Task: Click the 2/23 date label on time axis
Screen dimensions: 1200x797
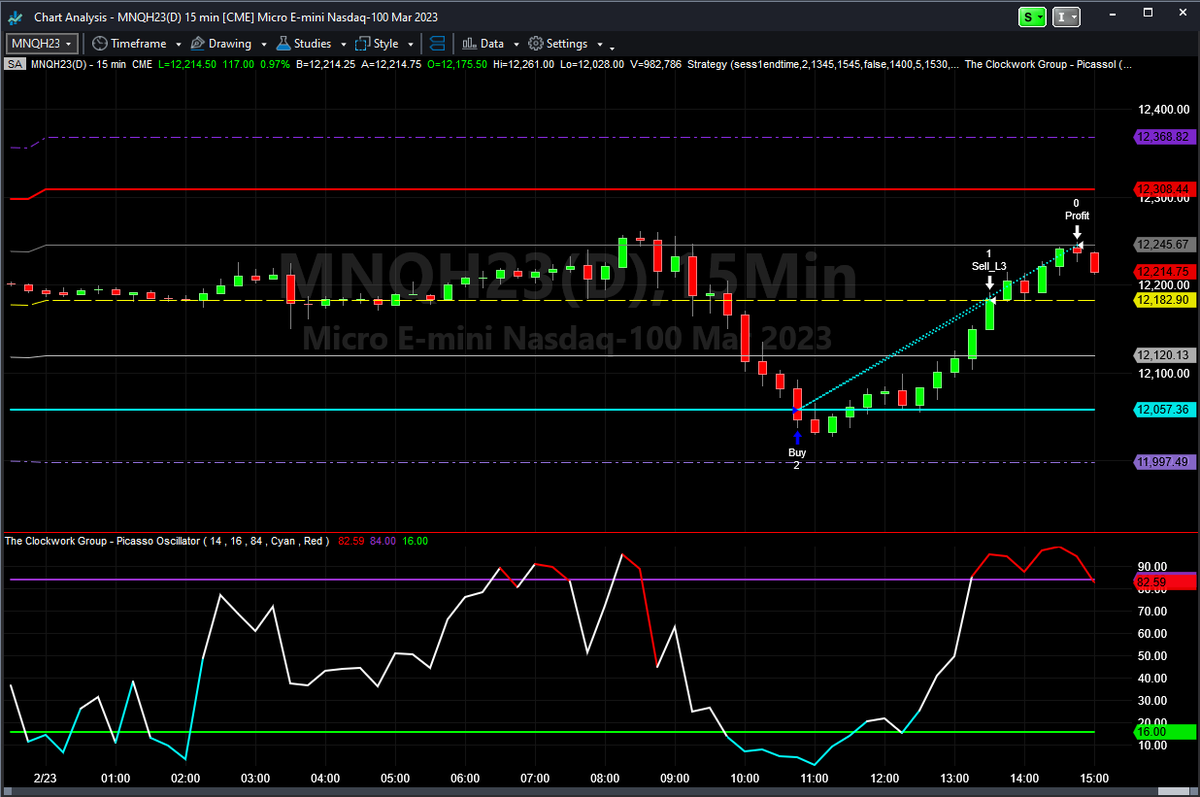Action: click(45, 777)
